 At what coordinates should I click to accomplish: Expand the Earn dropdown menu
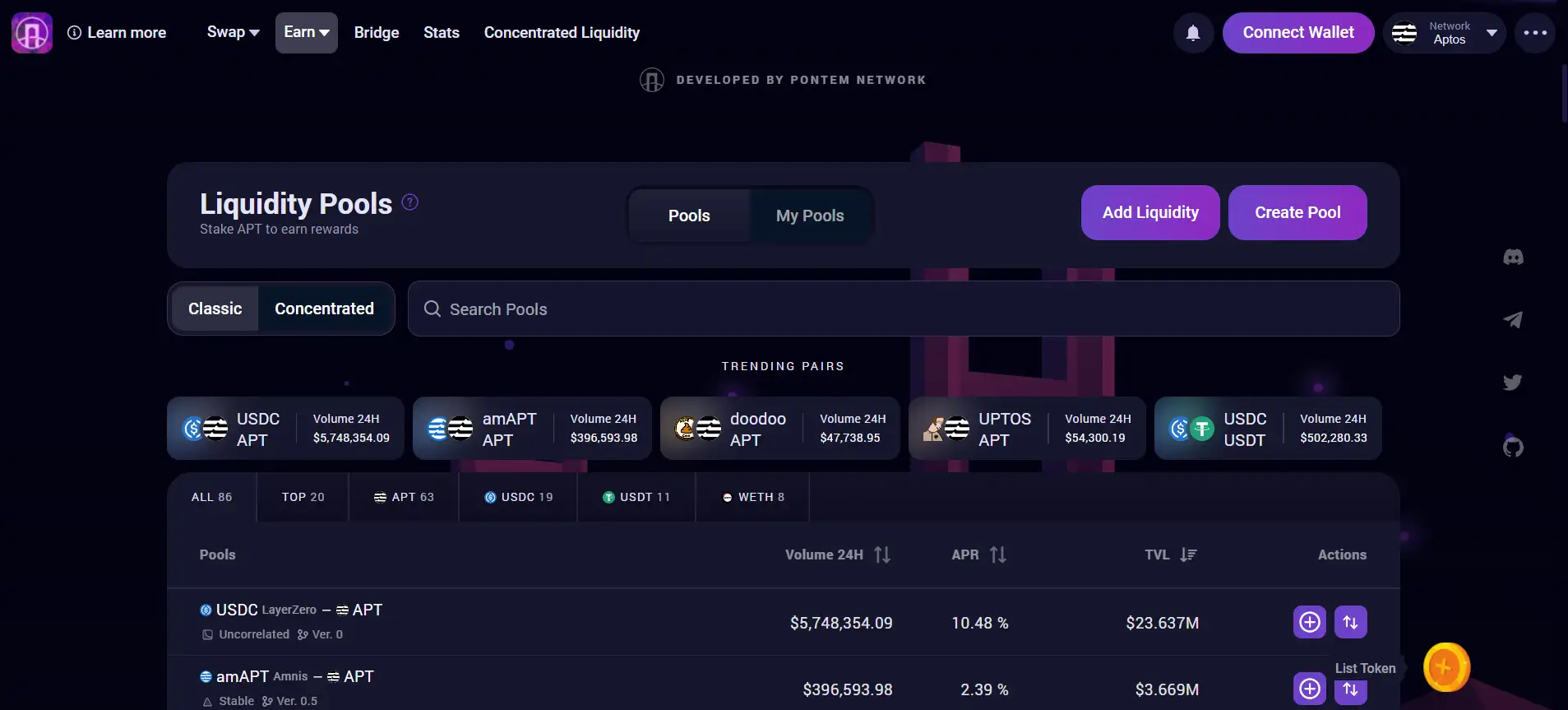[x=306, y=32]
